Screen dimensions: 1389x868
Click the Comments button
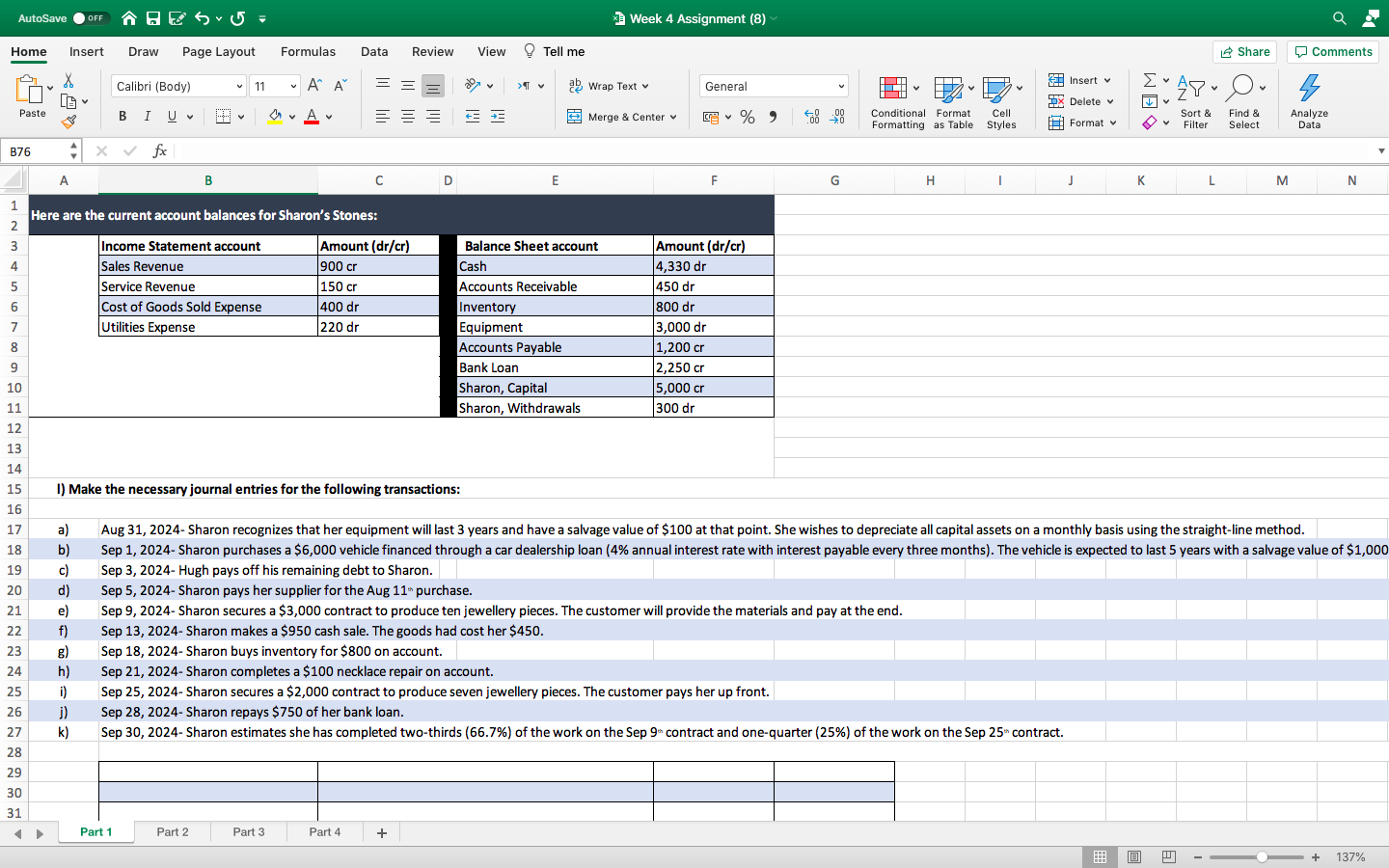[x=1333, y=52]
